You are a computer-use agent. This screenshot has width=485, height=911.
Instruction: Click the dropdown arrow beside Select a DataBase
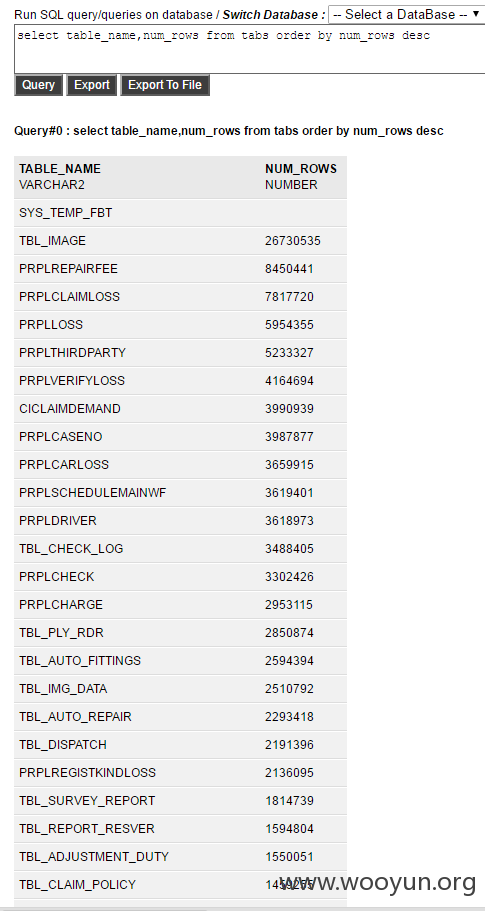click(475, 14)
